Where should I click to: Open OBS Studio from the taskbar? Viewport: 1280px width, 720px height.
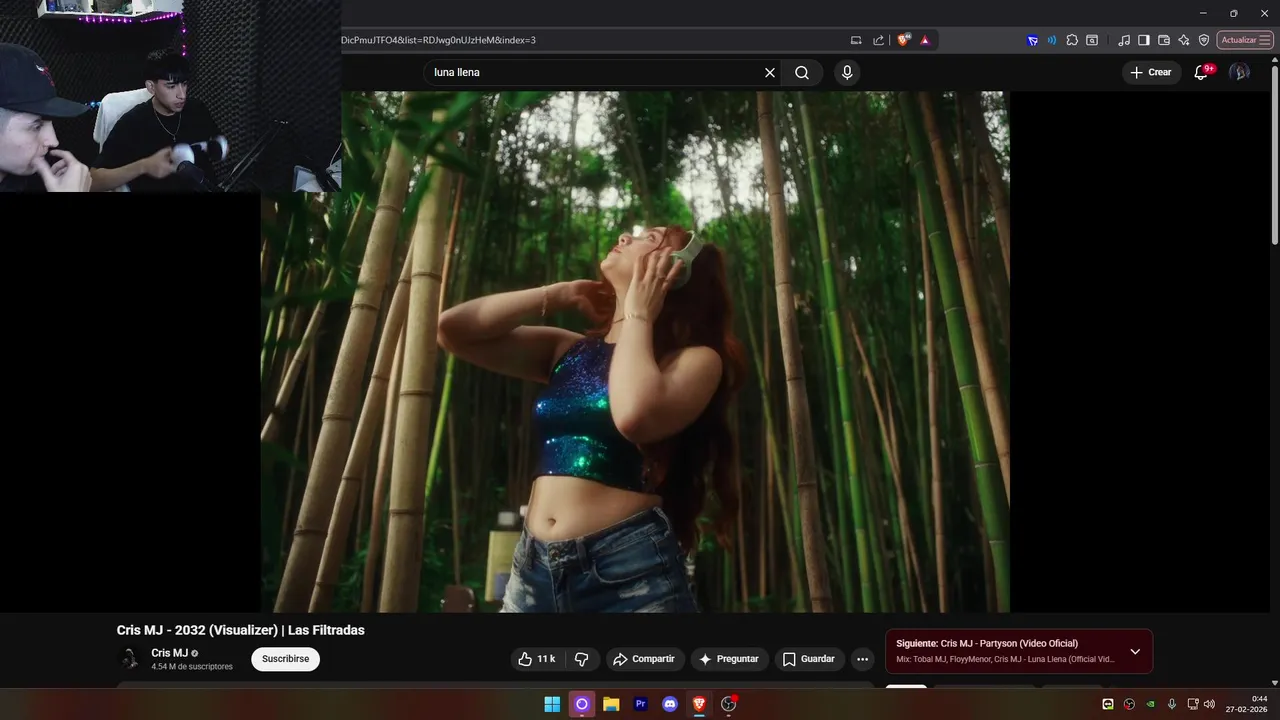pyautogui.click(x=729, y=704)
